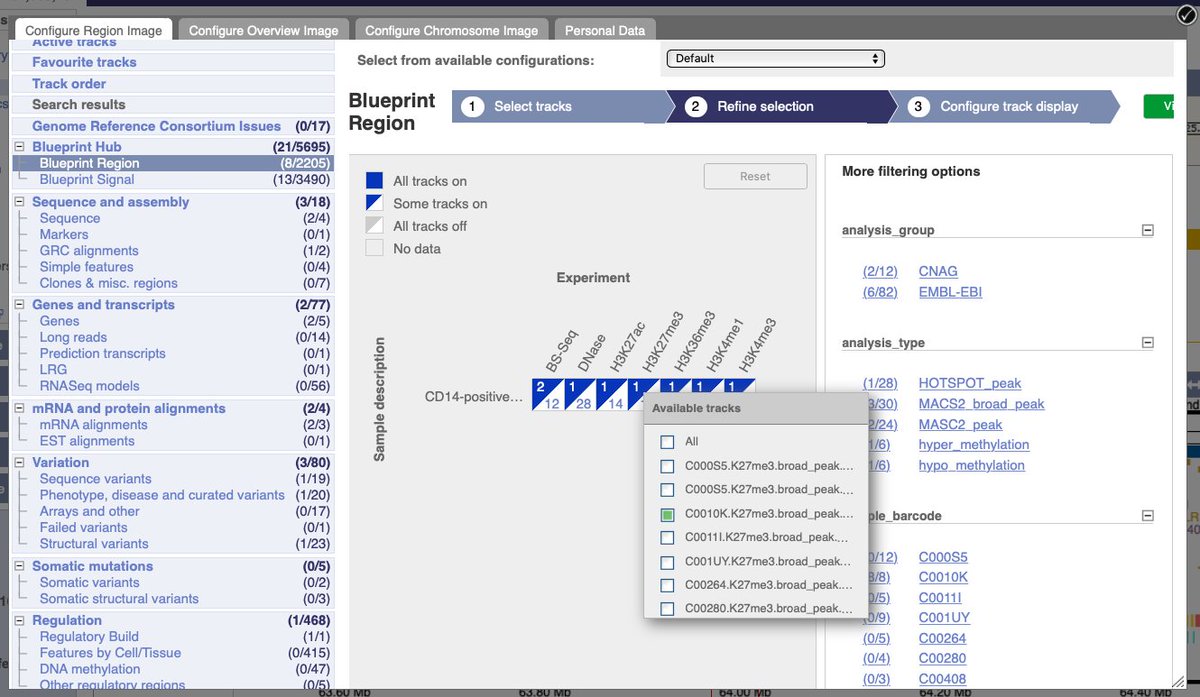Filter by sample barcode C001UY

coord(944,618)
